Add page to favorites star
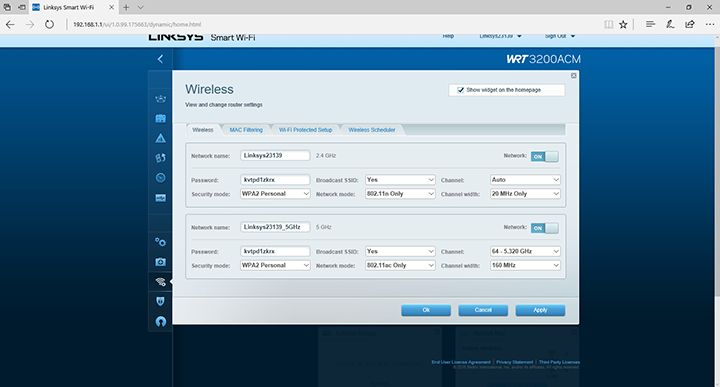Viewport: 720px width, 387px height. click(x=623, y=24)
